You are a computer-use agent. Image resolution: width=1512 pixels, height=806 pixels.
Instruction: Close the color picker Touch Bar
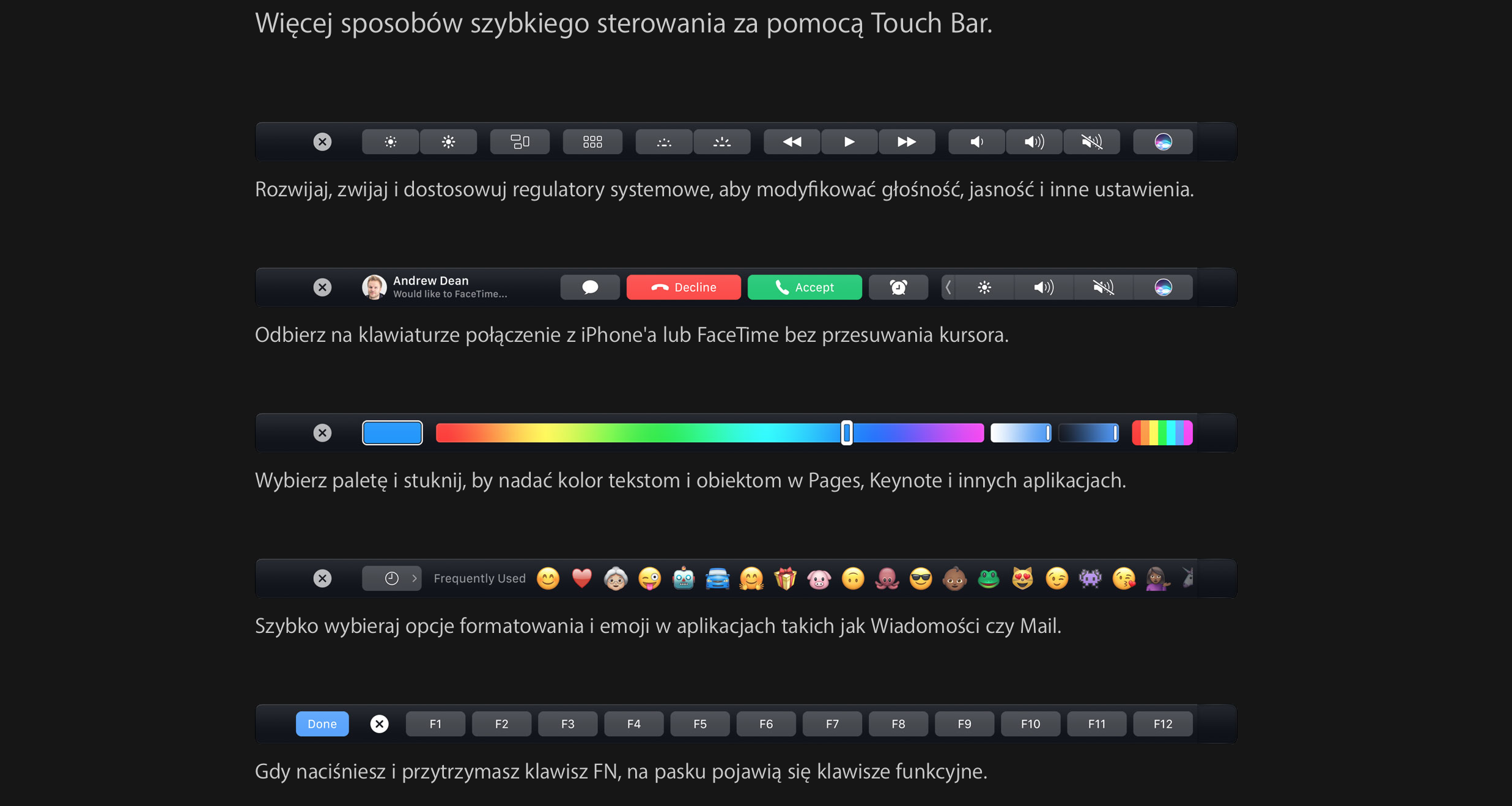[322, 433]
